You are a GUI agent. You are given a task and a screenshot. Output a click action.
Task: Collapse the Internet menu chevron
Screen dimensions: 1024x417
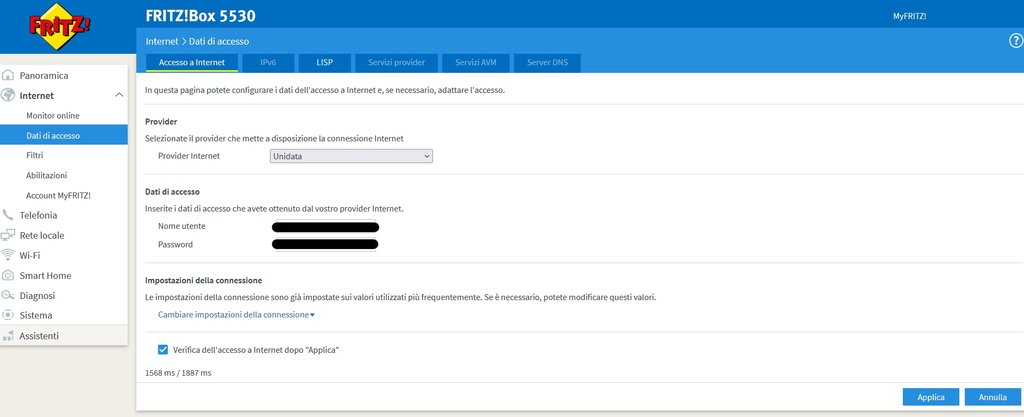pos(119,95)
